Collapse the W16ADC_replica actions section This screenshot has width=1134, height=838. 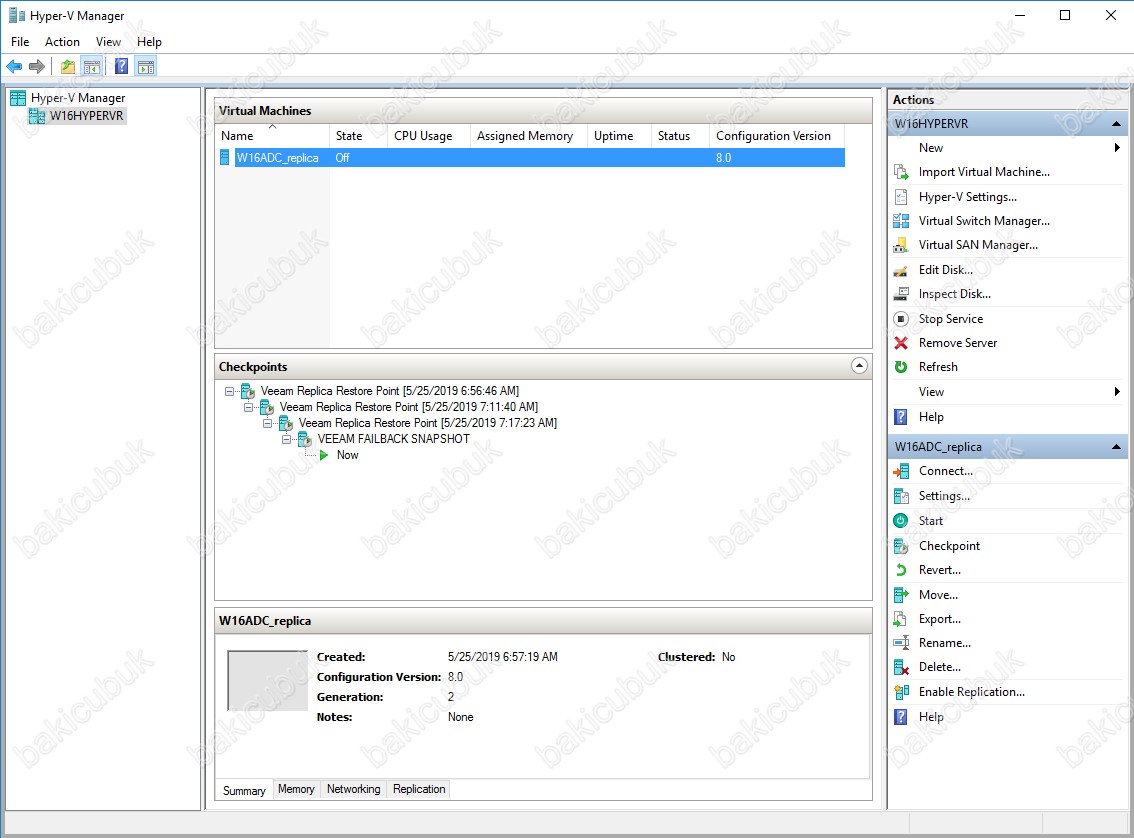pyautogui.click(x=1117, y=447)
